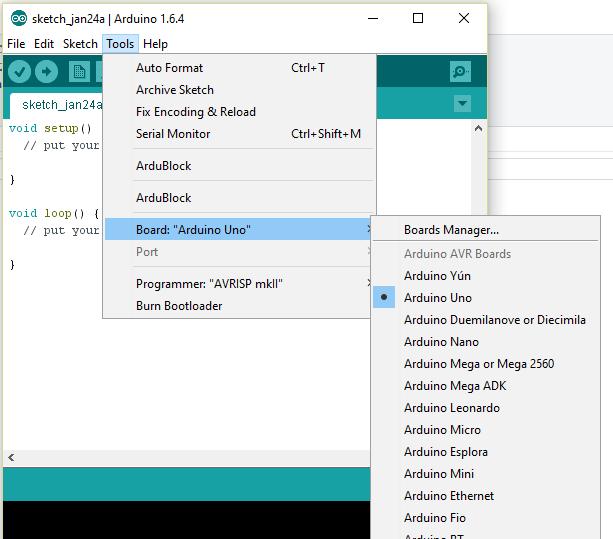Select Arduino Yún board
Viewport: 613px width, 539px height.
485,276
